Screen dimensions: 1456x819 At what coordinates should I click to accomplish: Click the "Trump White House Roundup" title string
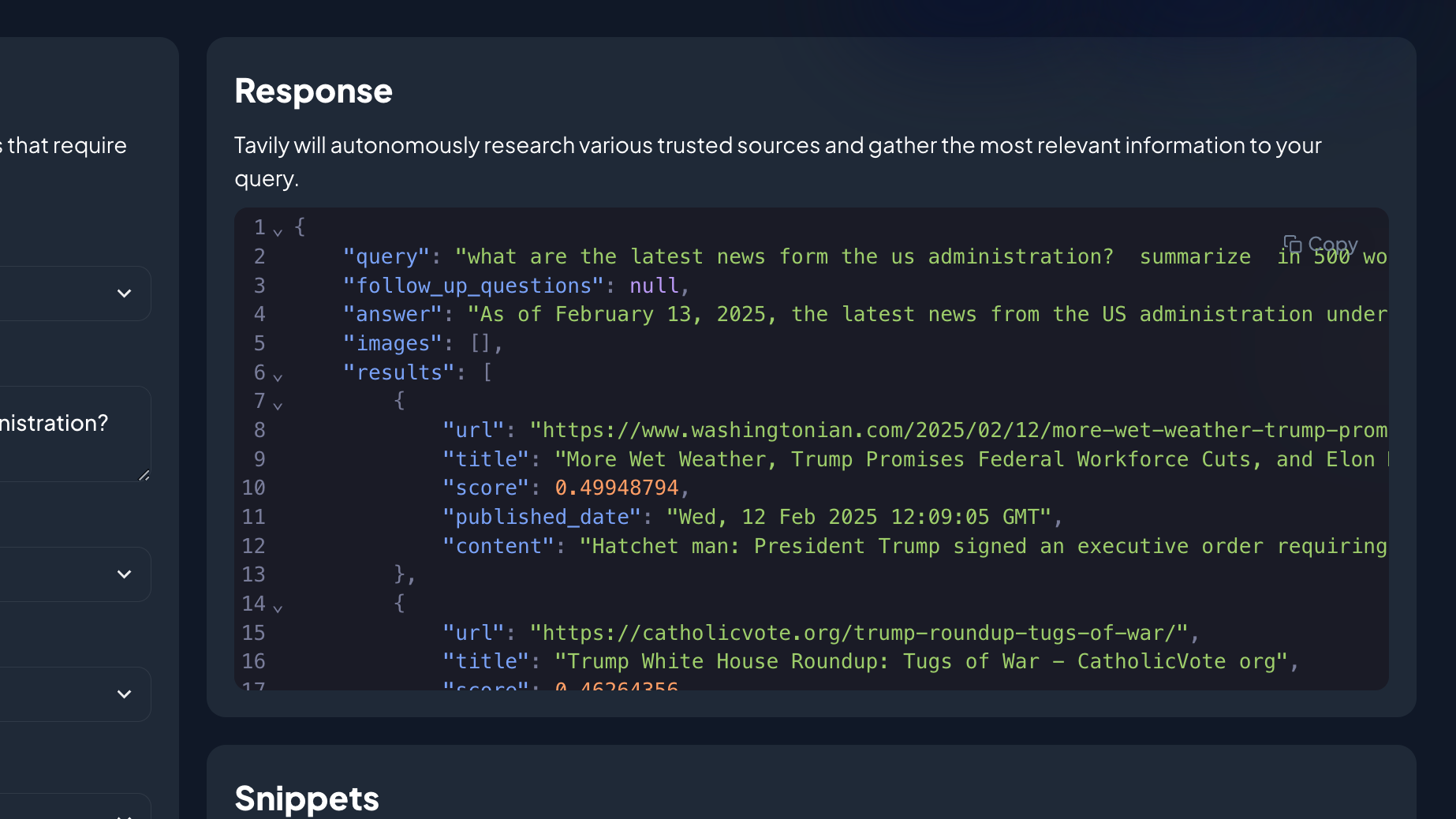(x=921, y=661)
